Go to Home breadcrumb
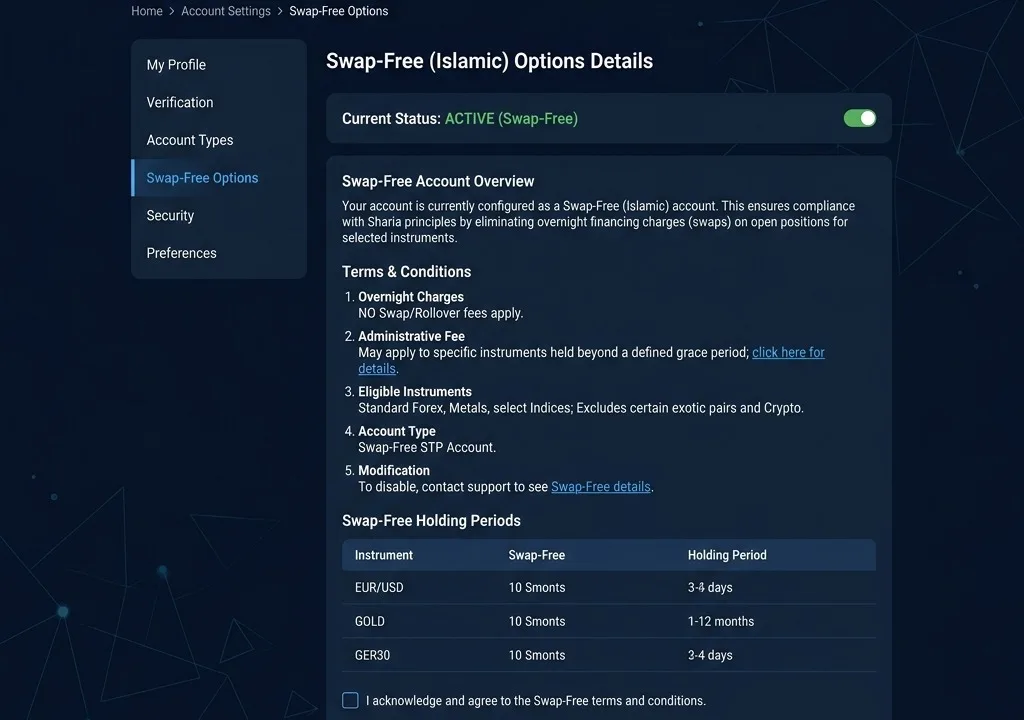 [x=146, y=11]
